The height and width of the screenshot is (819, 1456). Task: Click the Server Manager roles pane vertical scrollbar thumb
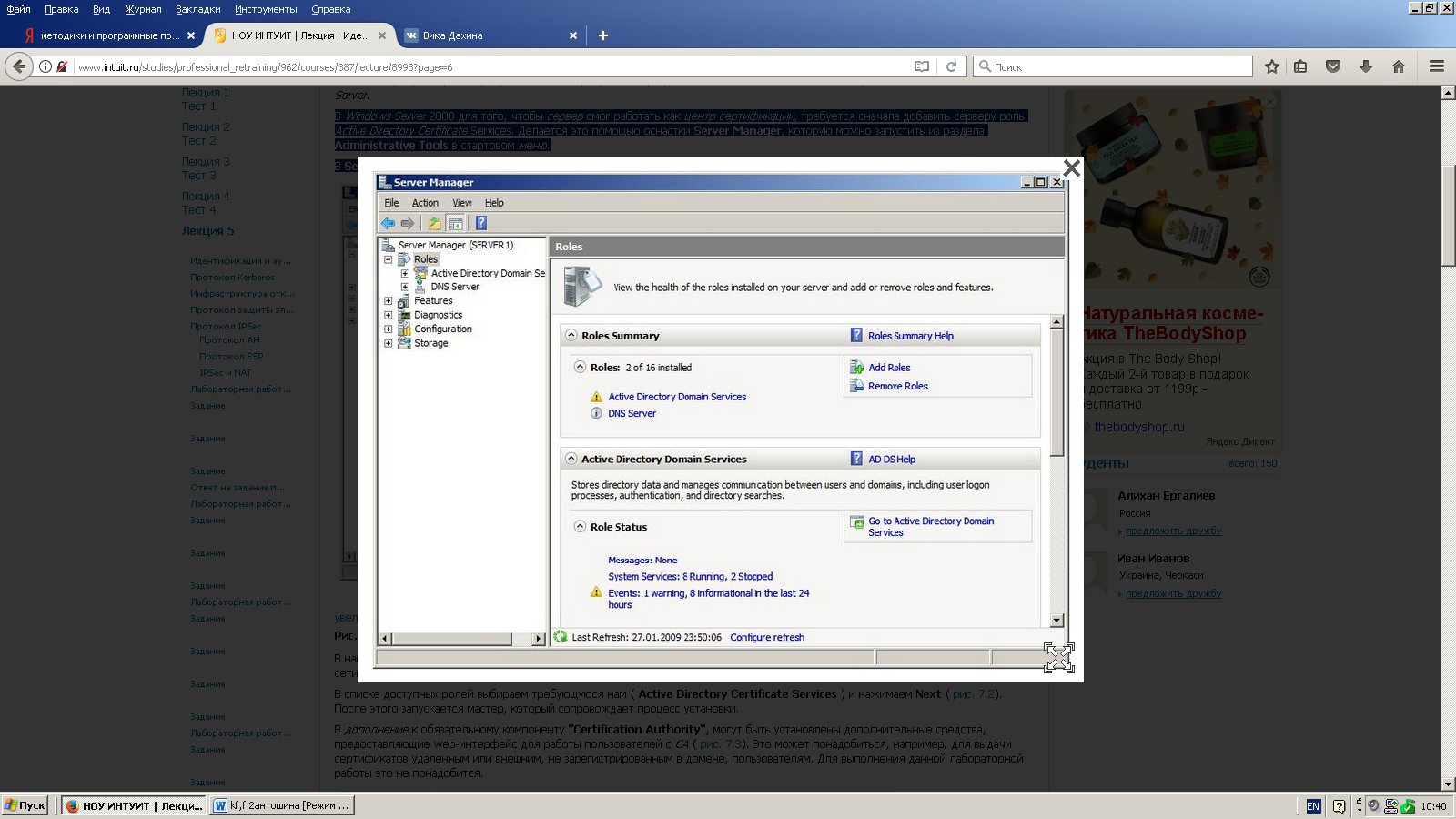pos(1057,391)
